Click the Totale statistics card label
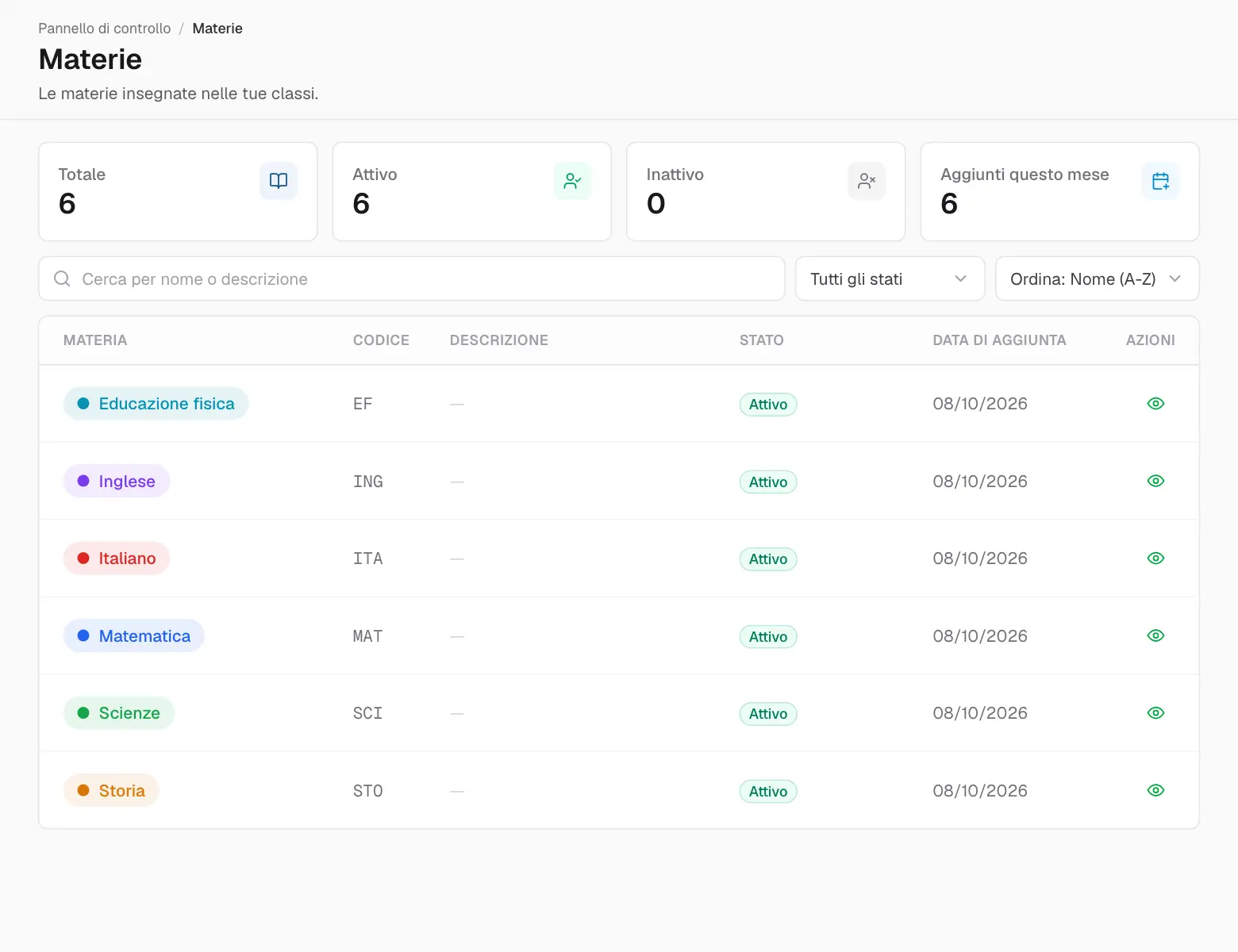 (x=82, y=175)
